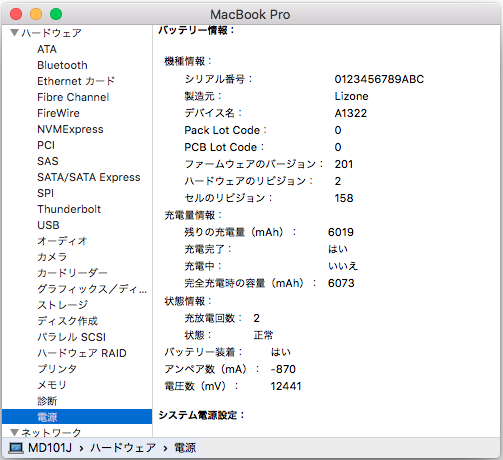
Task: Select グラフィックス/ディ… in sidebar
Action: [x=92, y=289]
